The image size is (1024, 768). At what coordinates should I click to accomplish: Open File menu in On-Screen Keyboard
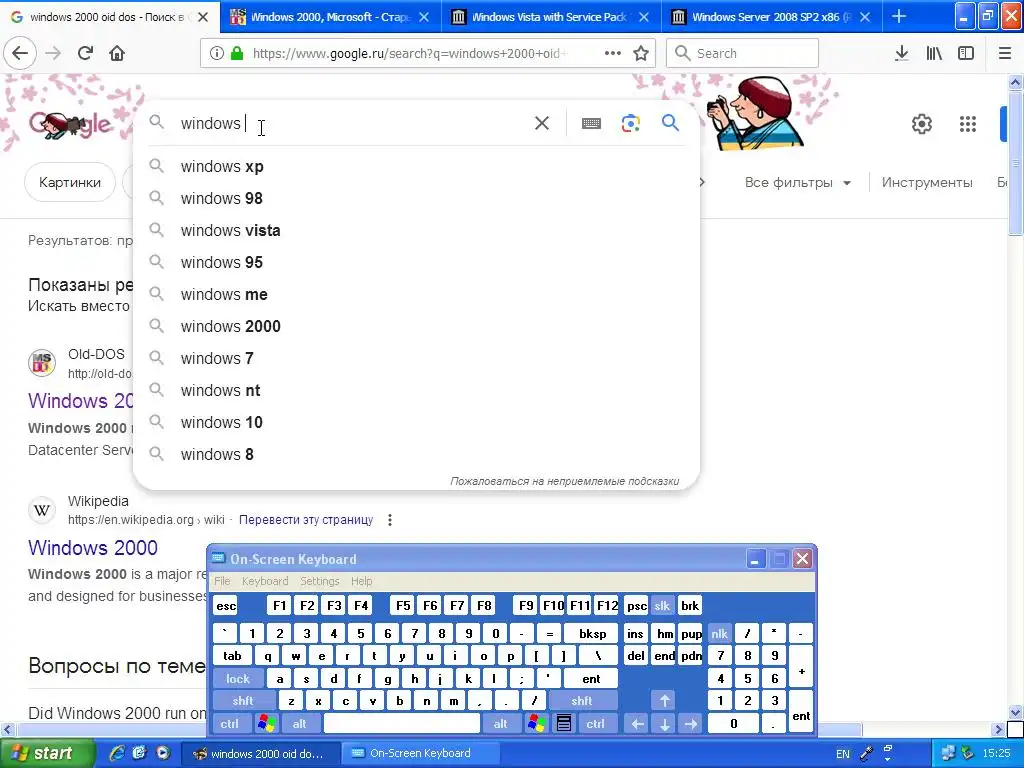click(x=222, y=581)
